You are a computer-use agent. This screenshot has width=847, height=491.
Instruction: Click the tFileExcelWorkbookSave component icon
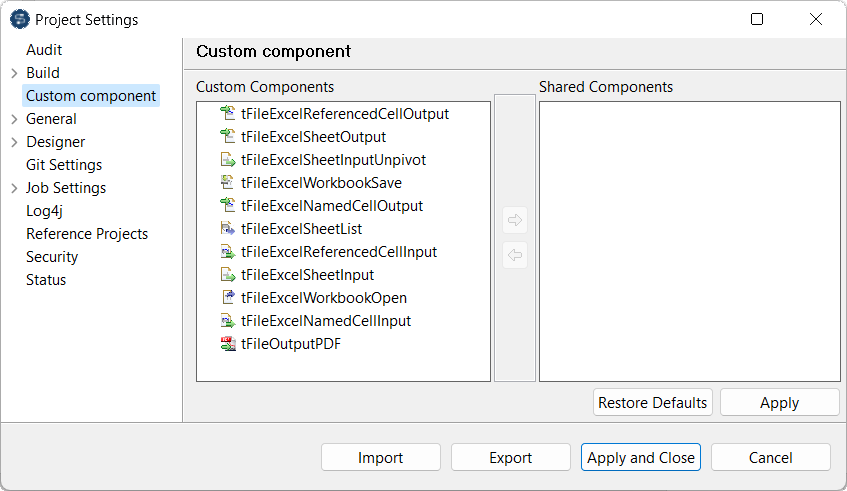tap(227, 183)
